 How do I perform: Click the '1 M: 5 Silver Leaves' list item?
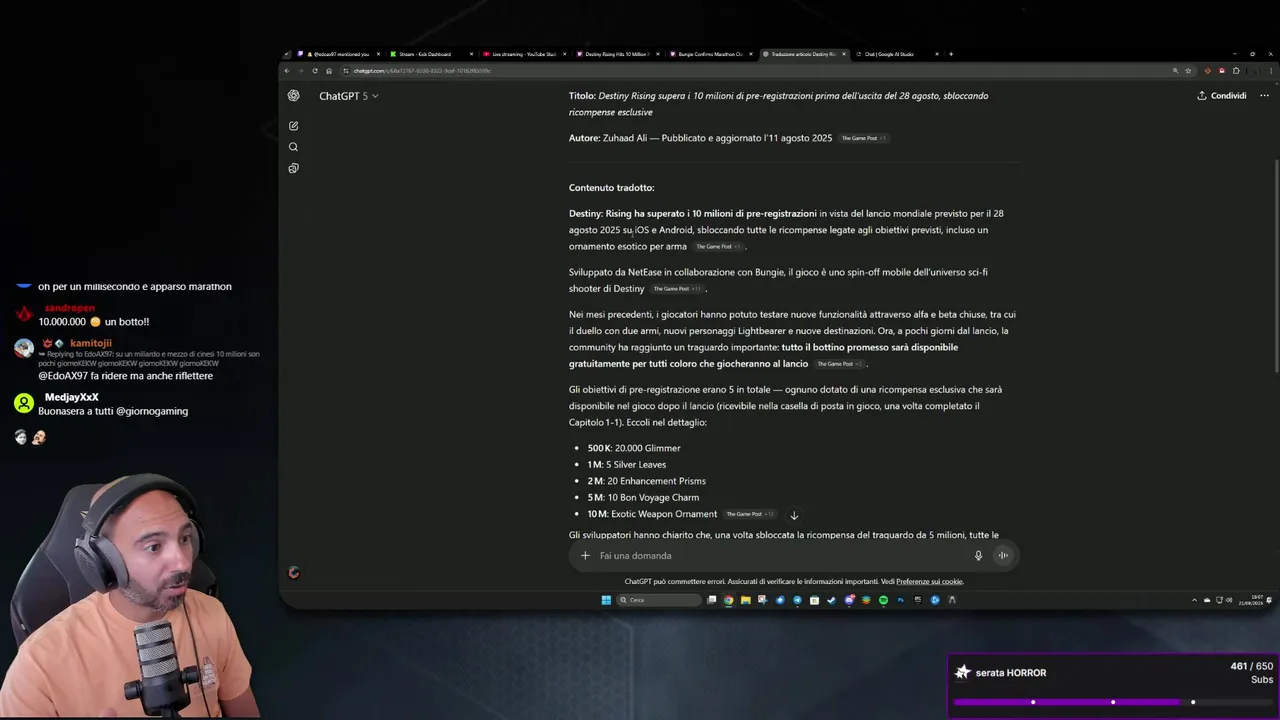pyautogui.click(x=626, y=464)
